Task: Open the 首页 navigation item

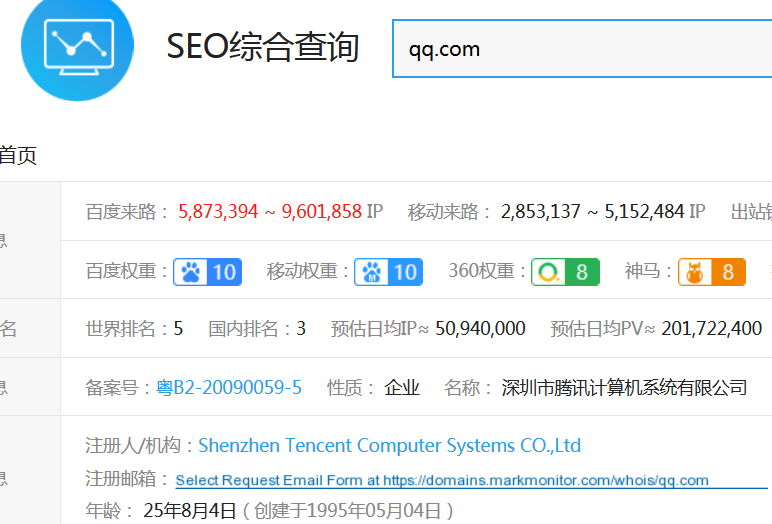Action: pyautogui.click(x=18, y=156)
